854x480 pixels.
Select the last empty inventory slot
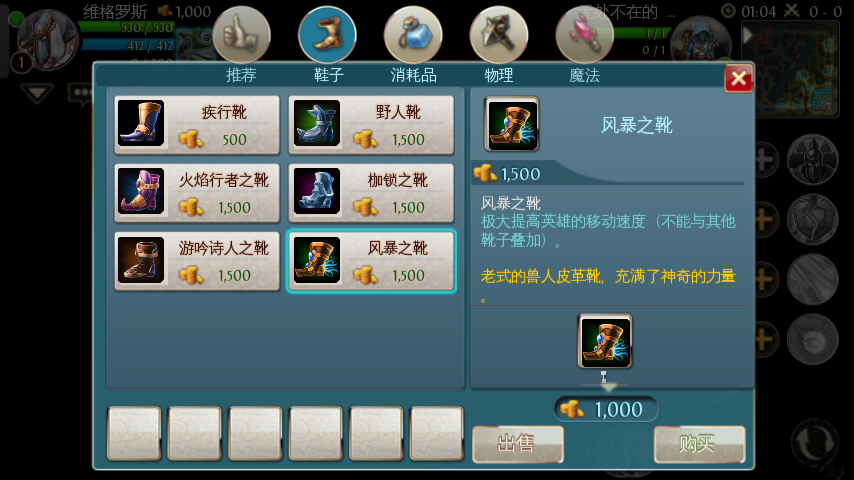[x=436, y=433]
